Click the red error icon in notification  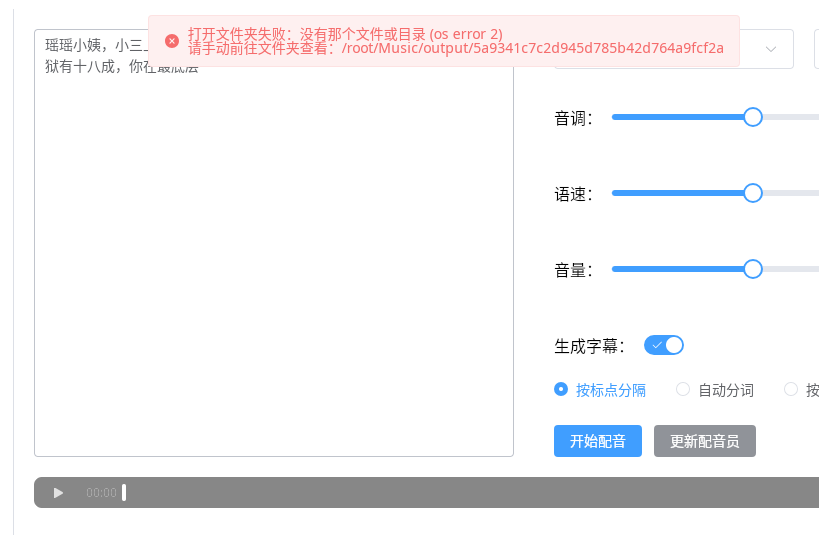172,41
